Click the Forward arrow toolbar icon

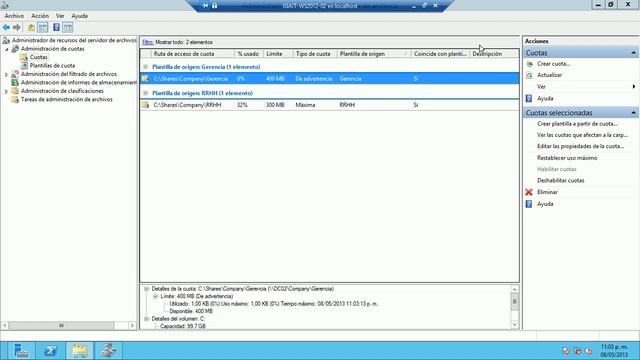(17, 27)
